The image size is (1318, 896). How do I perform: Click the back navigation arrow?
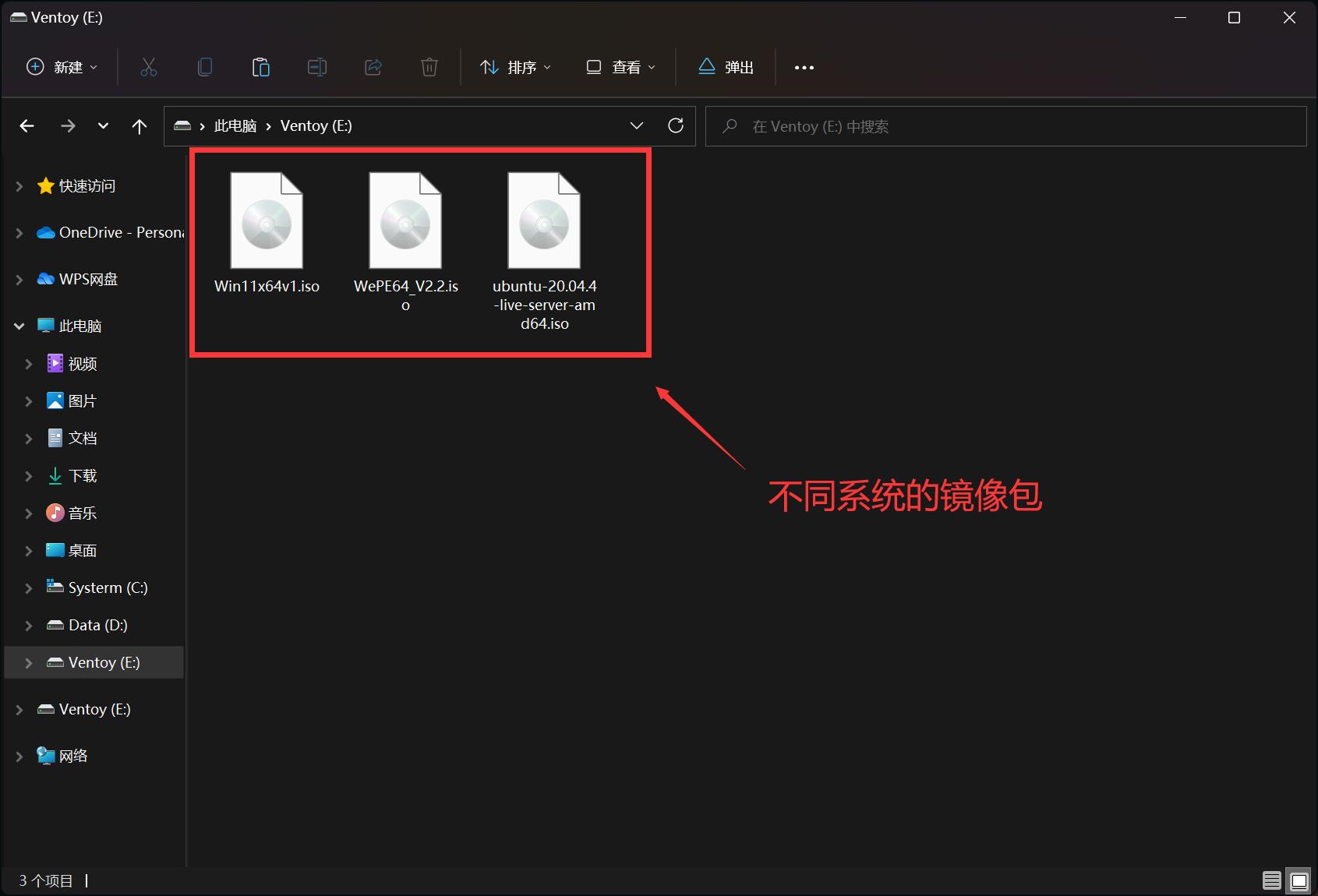tap(27, 125)
